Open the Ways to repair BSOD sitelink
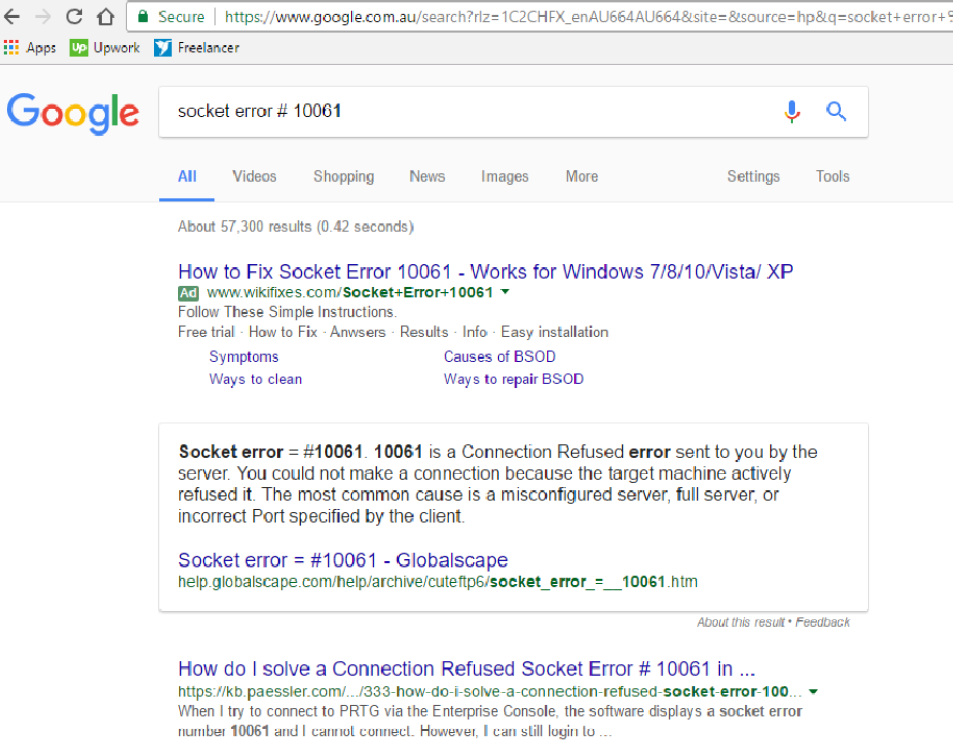The width and height of the screenshot is (955, 746). [513, 379]
